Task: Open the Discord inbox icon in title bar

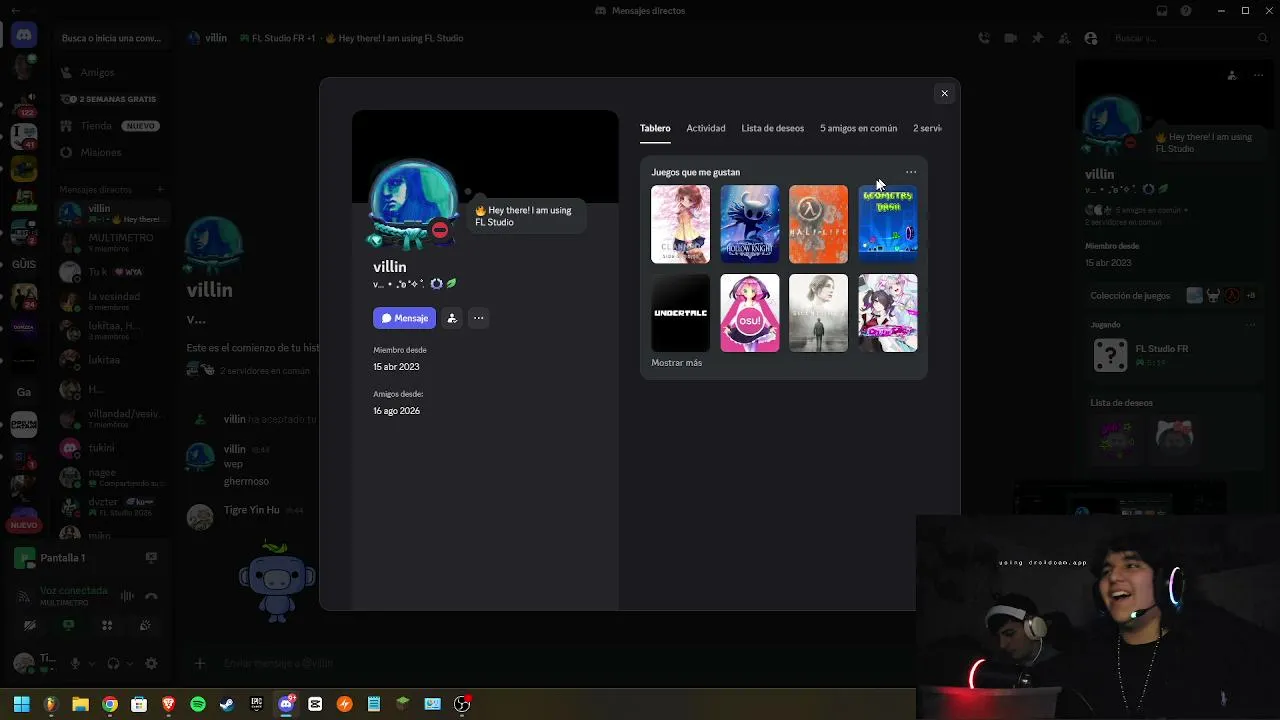Action: [x=1162, y=11]
